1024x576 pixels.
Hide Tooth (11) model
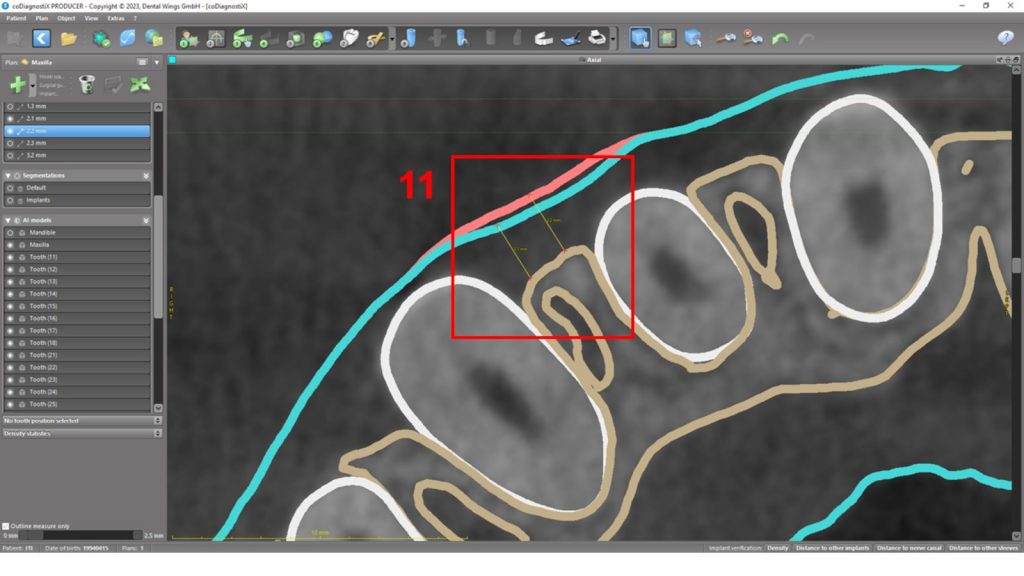click(10, 257)
